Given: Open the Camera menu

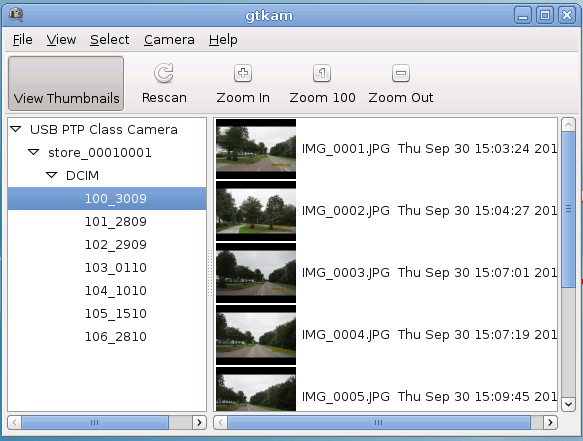Looking at the screenshot, I should (169, 39).
